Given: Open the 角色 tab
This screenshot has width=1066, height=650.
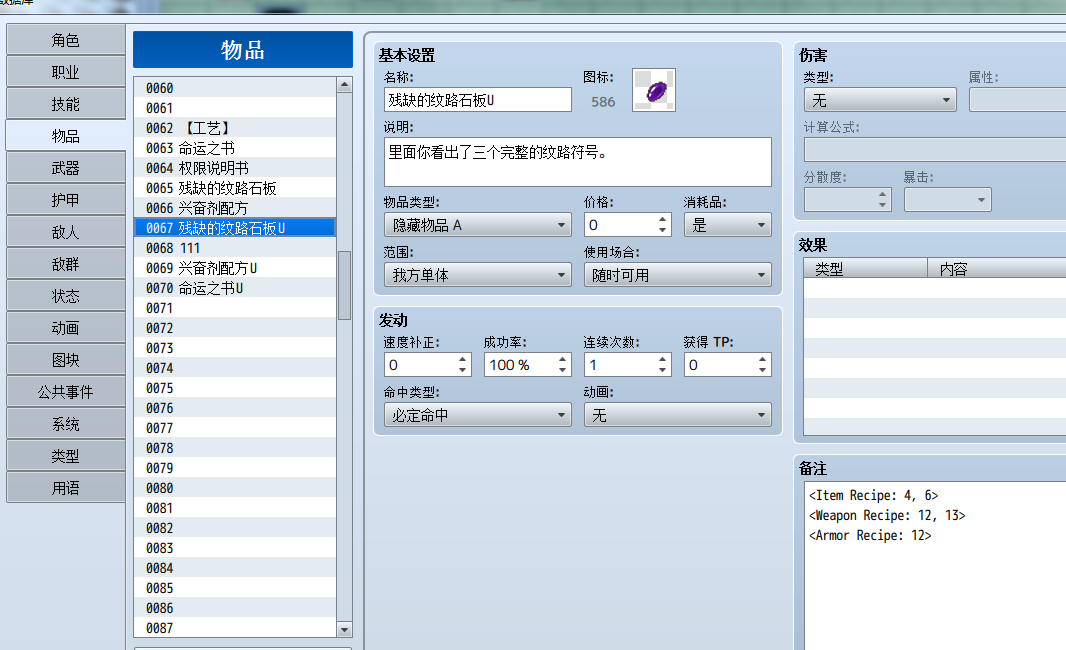Looking at the screenshot, I should pos(65,40).
